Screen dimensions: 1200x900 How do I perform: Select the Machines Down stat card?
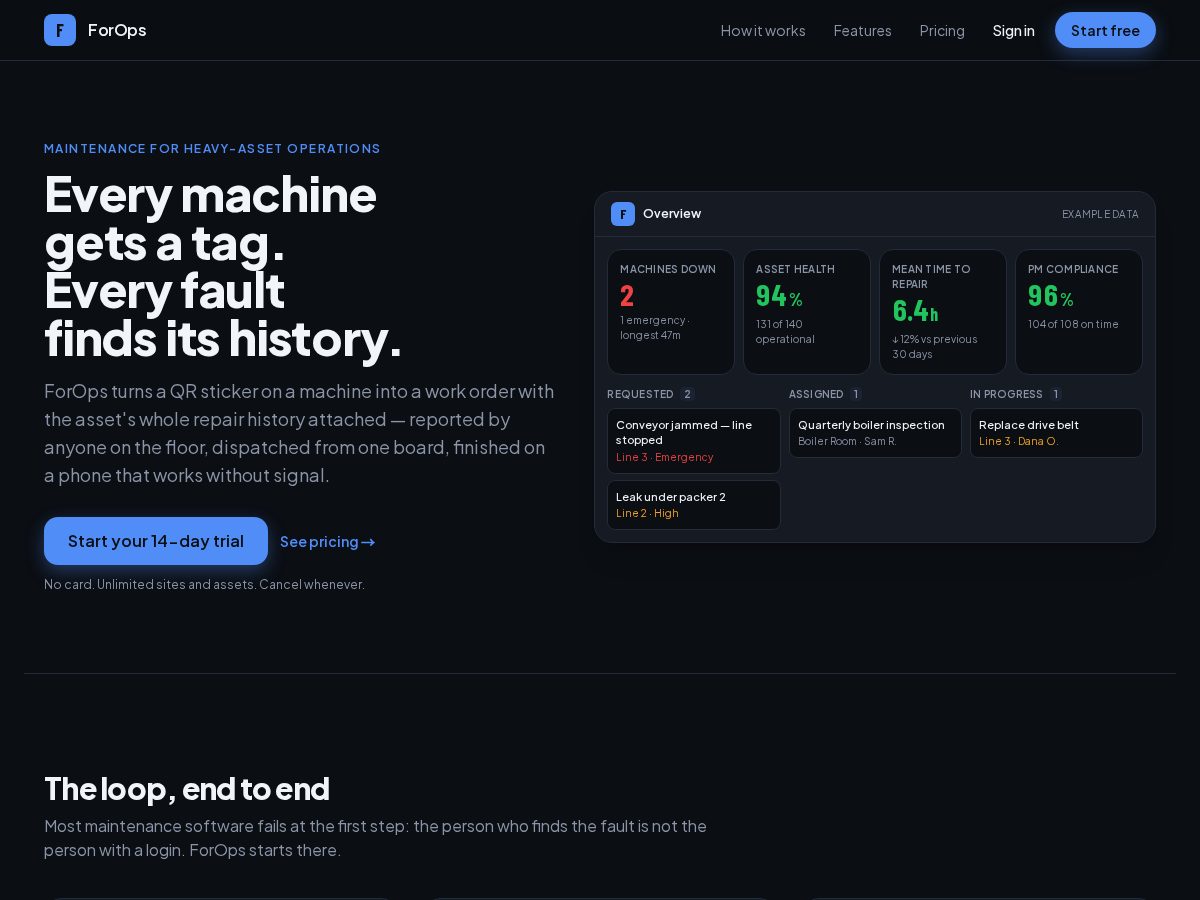pos(671,312)
